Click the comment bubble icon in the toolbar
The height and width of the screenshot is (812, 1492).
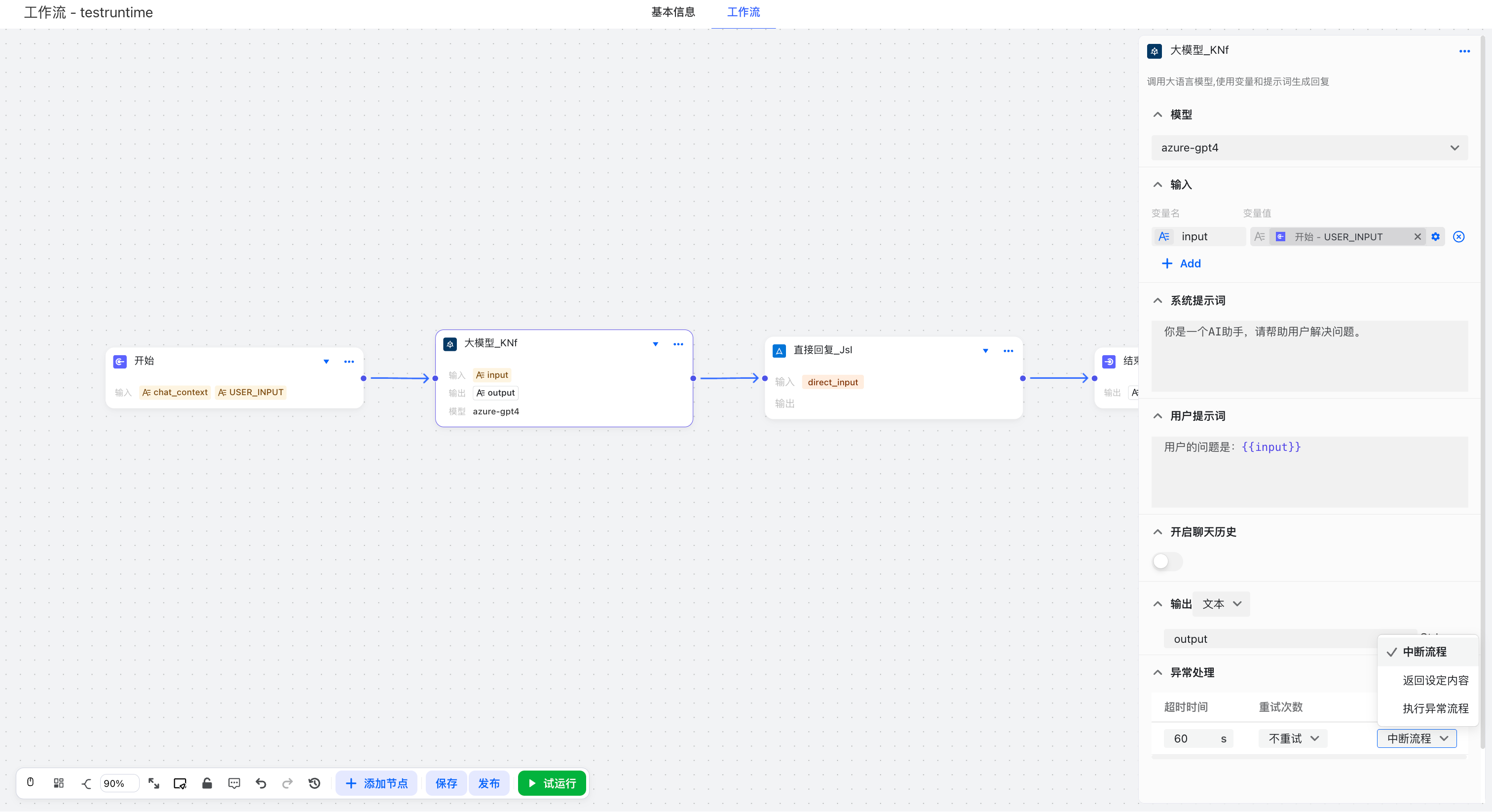pyautogui.click(x=234, y=783)
